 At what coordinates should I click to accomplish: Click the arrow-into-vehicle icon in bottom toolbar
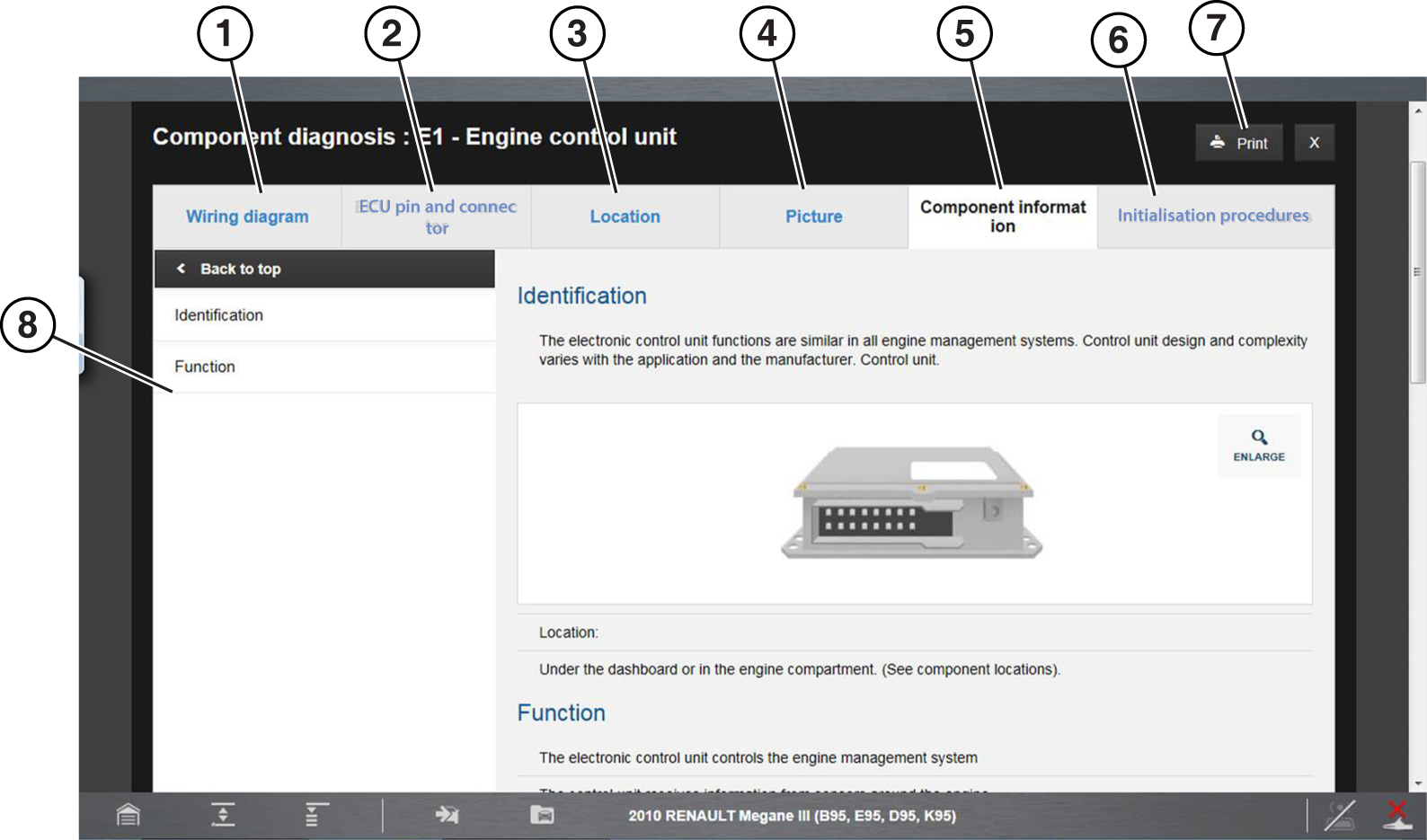pyautogui.click(x=447, y=815)
